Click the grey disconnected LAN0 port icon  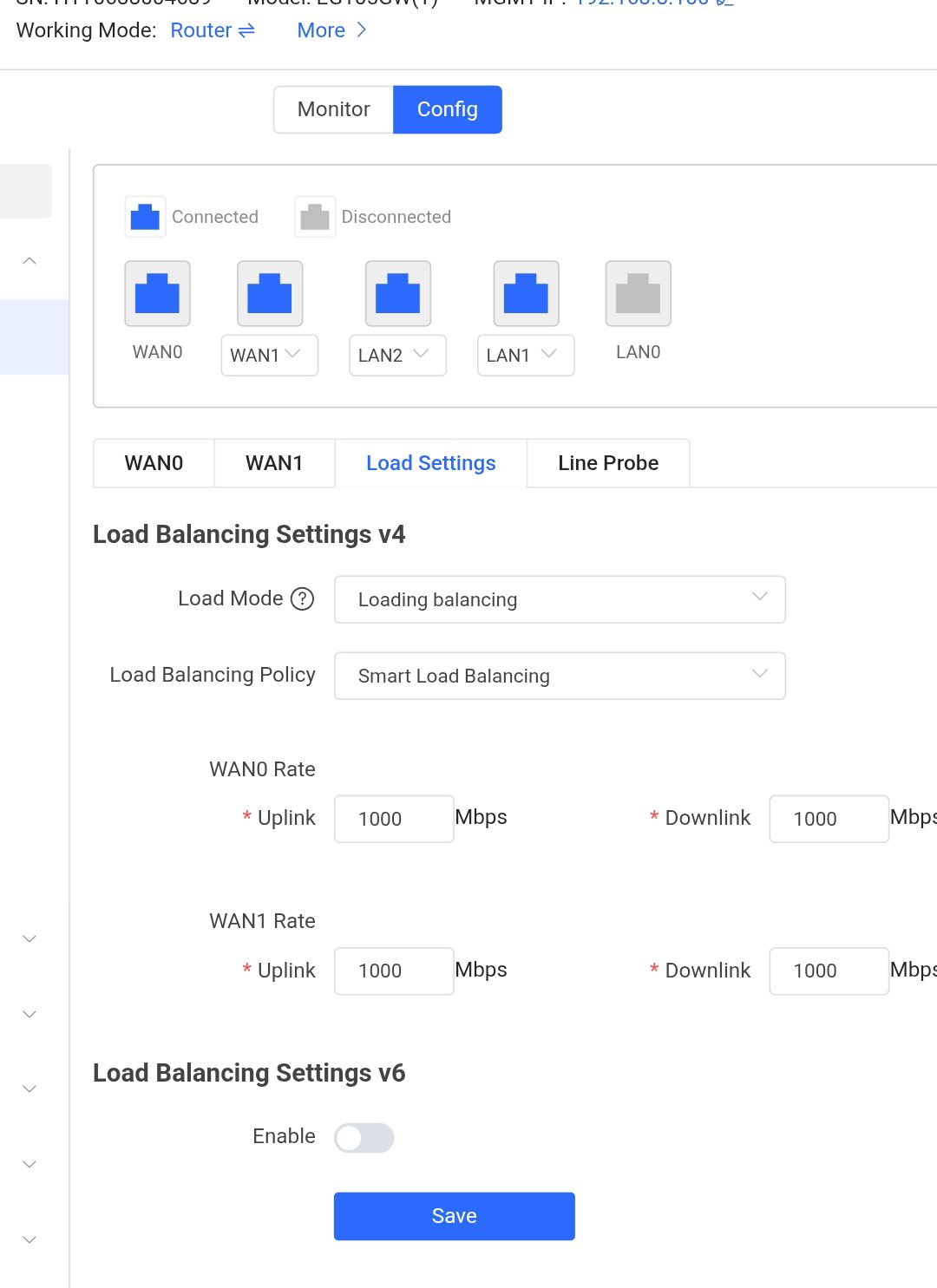point(638,293)
